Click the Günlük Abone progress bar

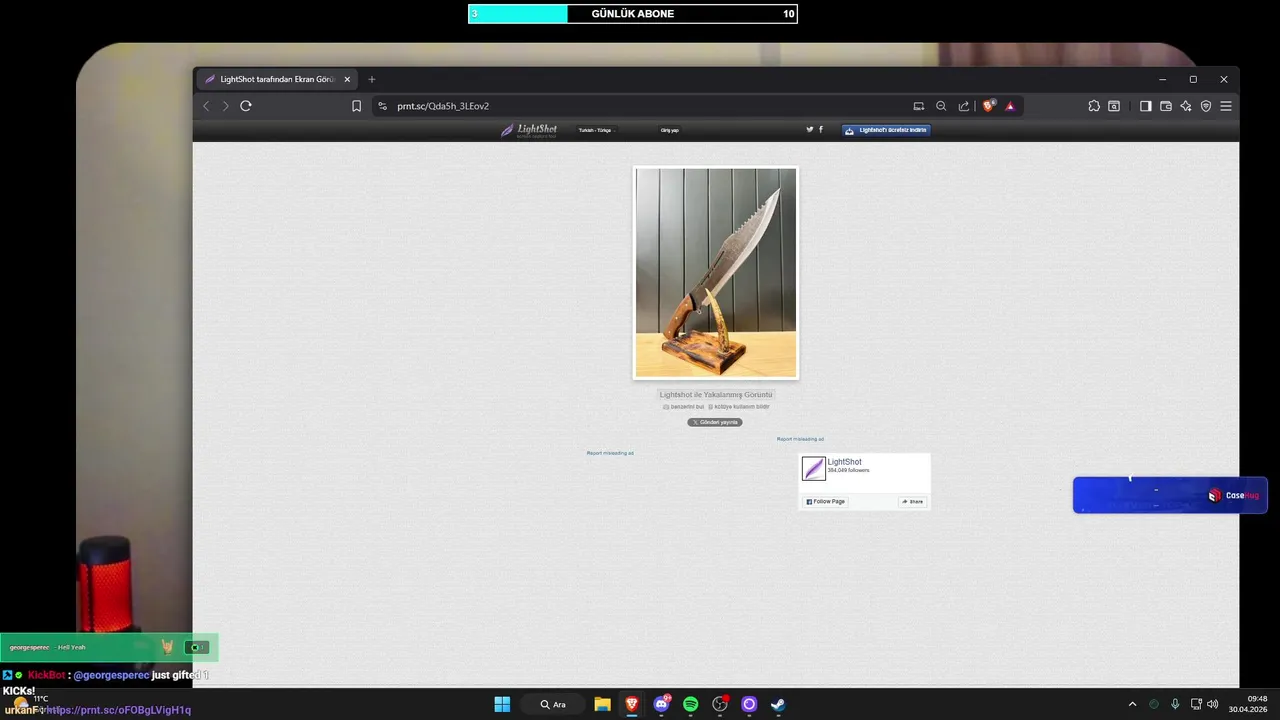click(633, 14)
